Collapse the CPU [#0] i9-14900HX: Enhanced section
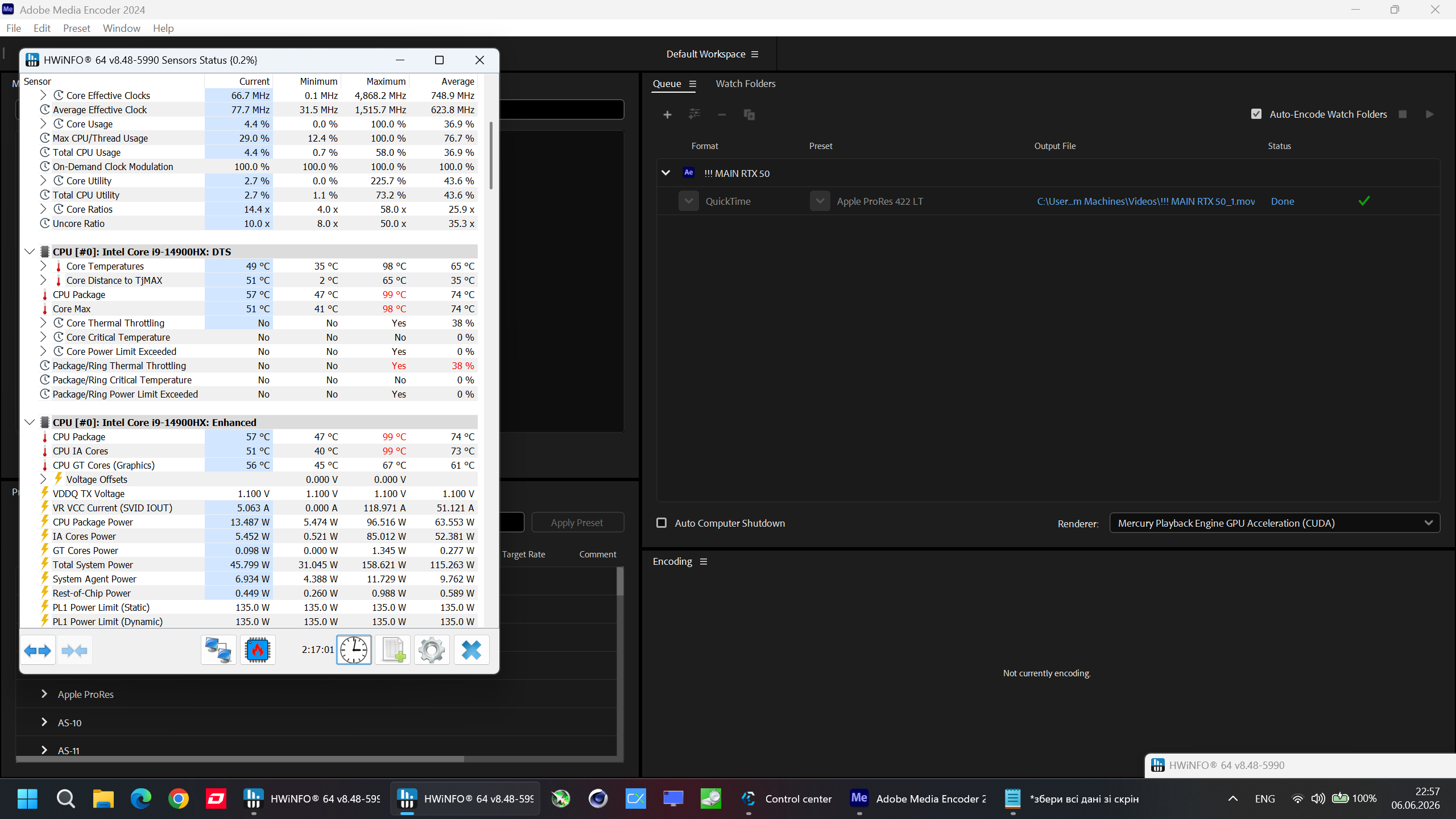The width and height of the screenshot is (1456, 819). (30, 423)
